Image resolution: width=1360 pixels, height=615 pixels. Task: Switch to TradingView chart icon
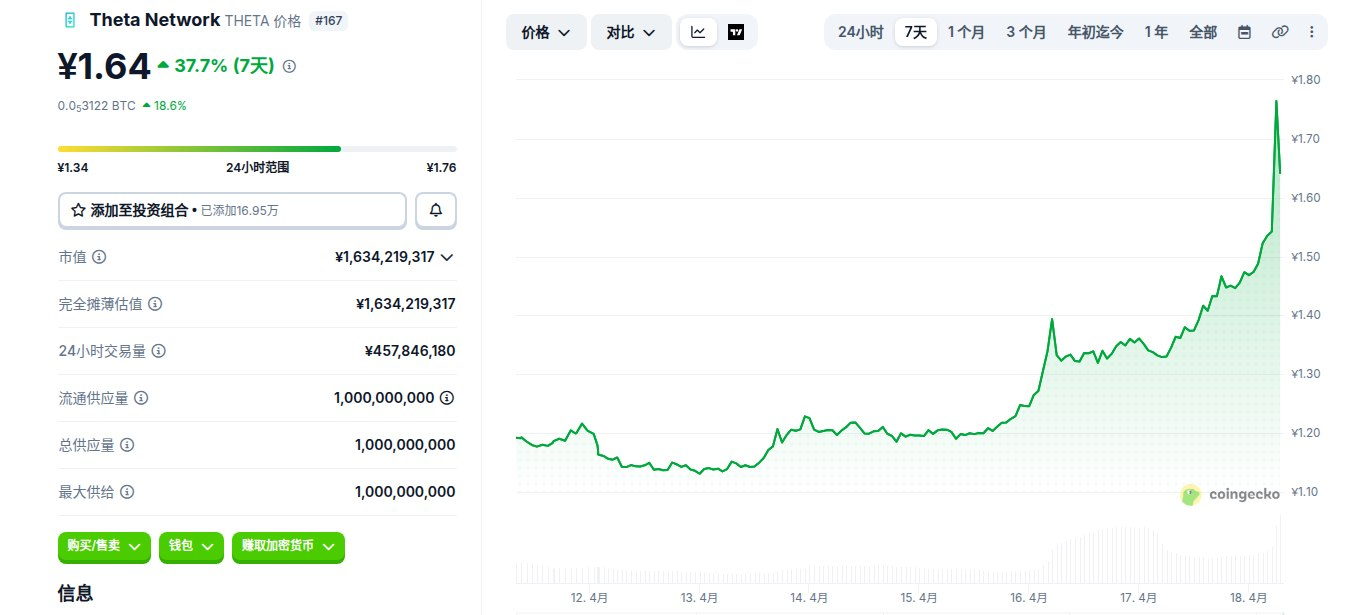pos(736,32)
